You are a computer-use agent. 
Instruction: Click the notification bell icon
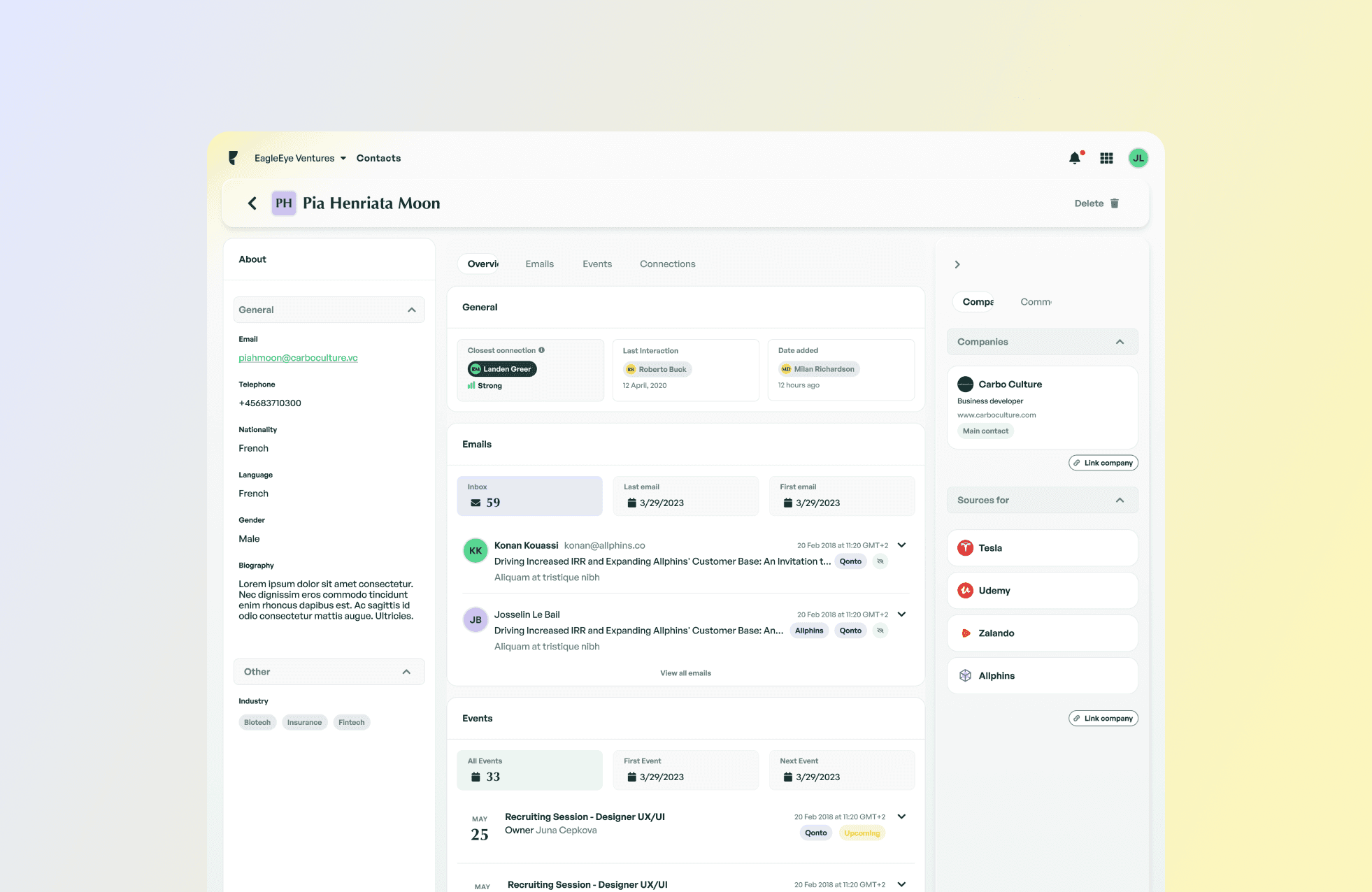coord(1075,159)
